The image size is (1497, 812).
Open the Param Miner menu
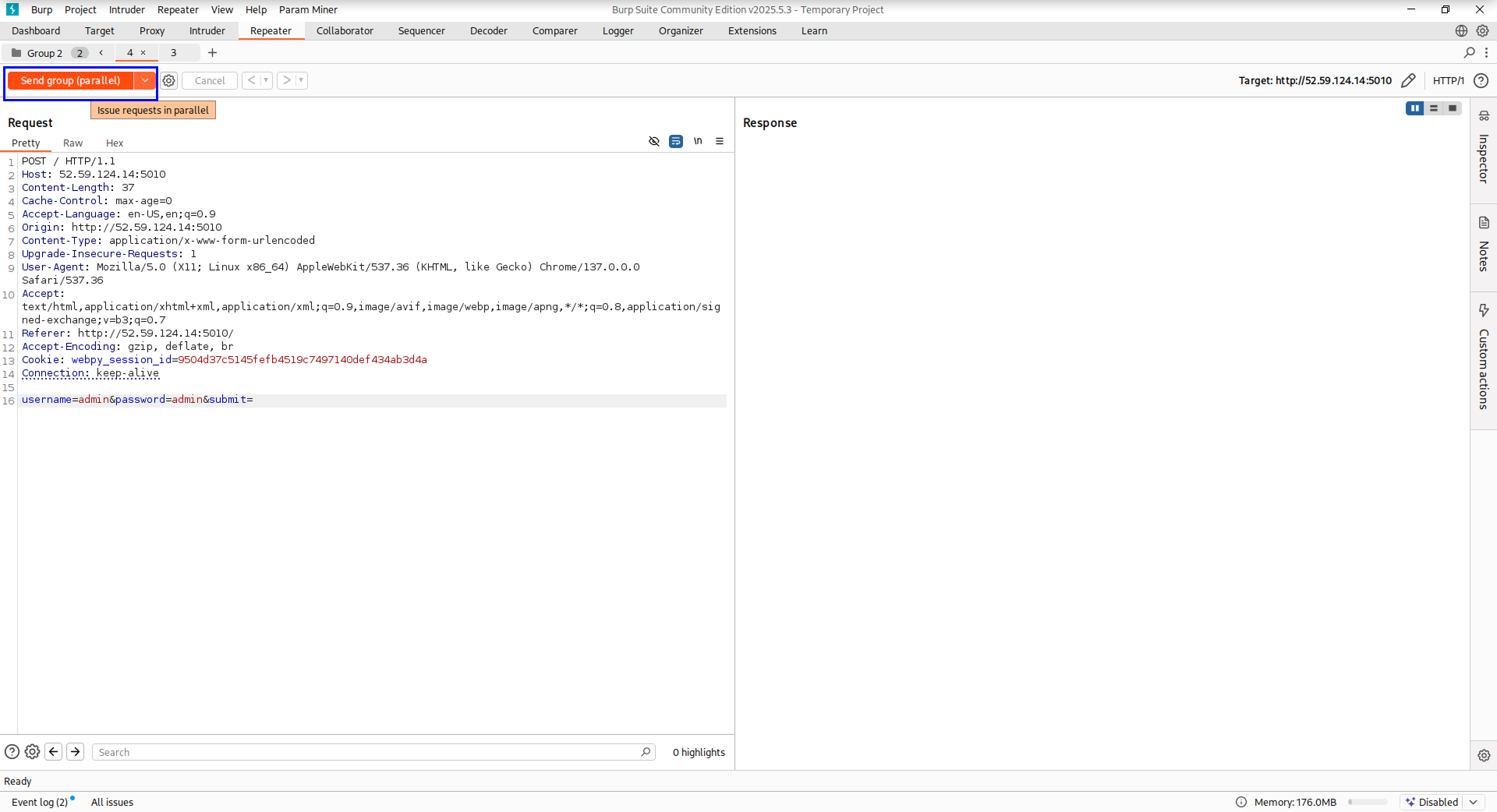[309, 10]
